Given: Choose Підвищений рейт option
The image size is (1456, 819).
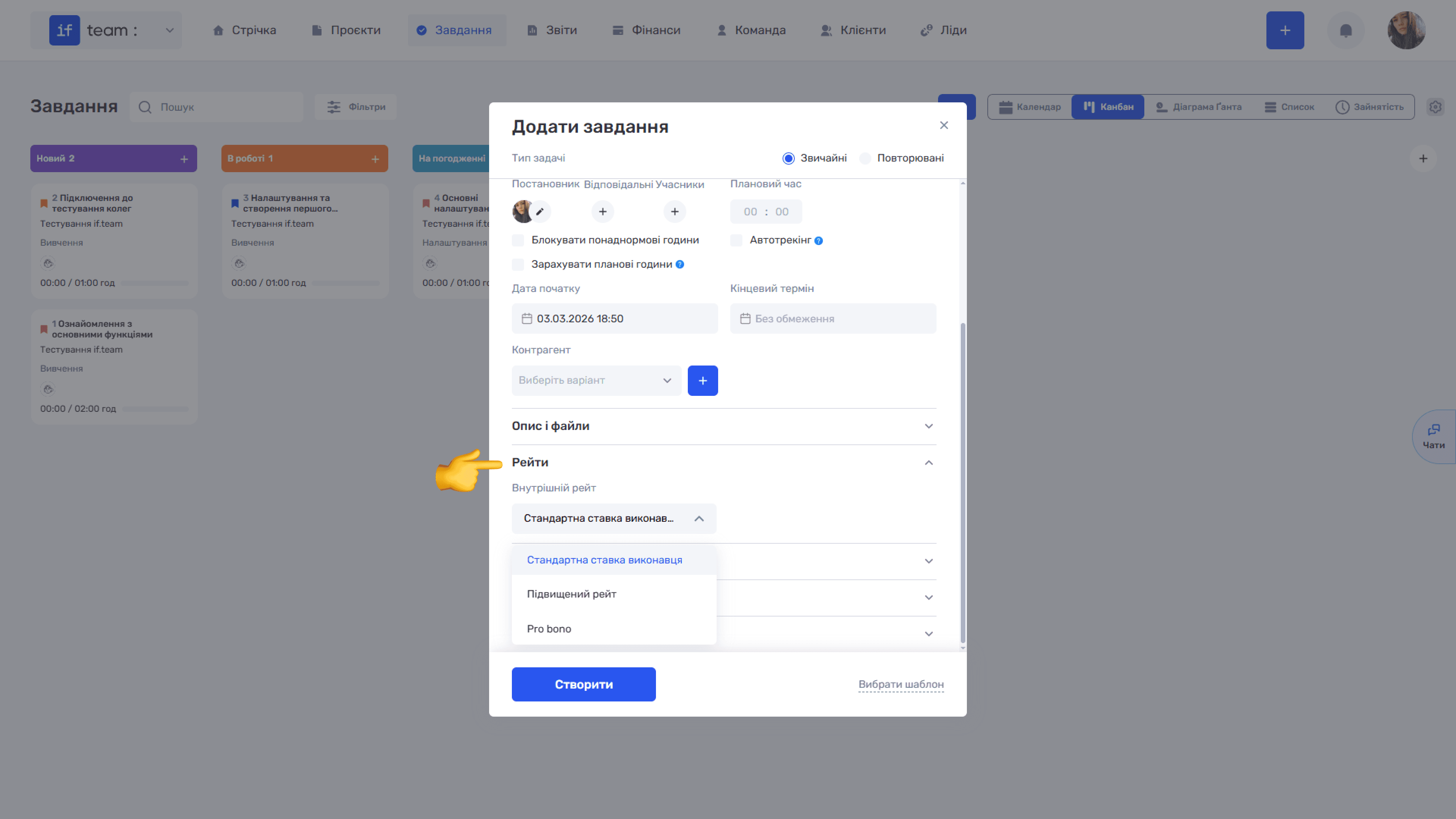Looking at the screenshot, I should 614,594.
